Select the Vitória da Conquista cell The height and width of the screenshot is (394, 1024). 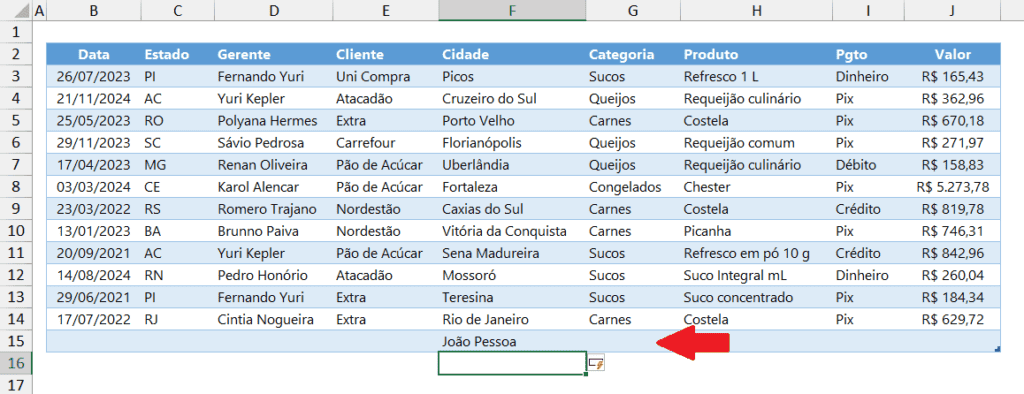click(x=512, y=231)
